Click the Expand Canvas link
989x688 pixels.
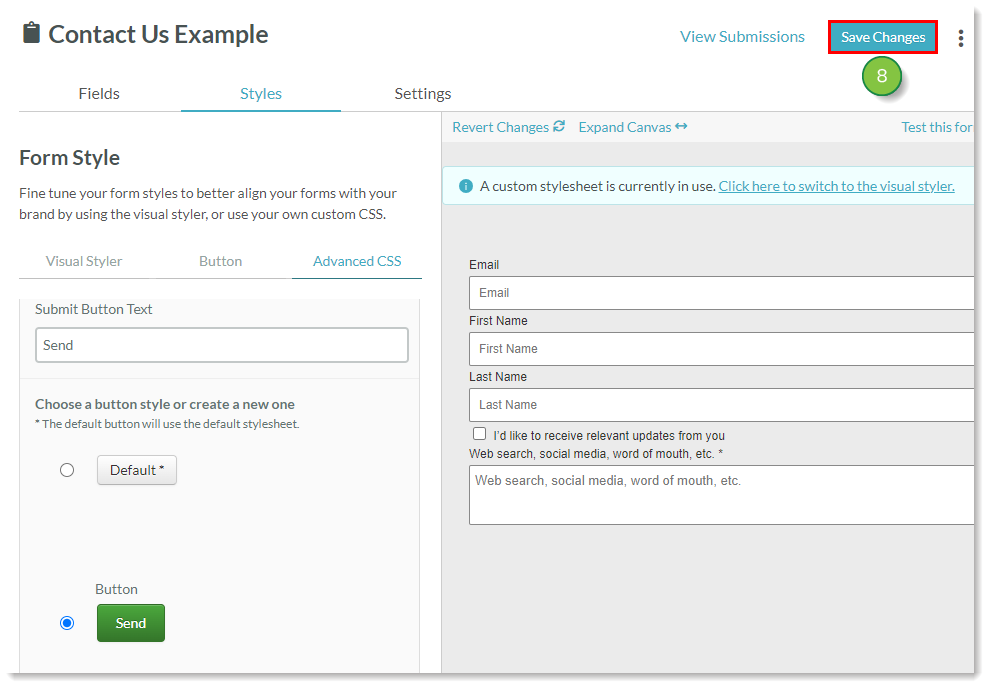point(624,127)
